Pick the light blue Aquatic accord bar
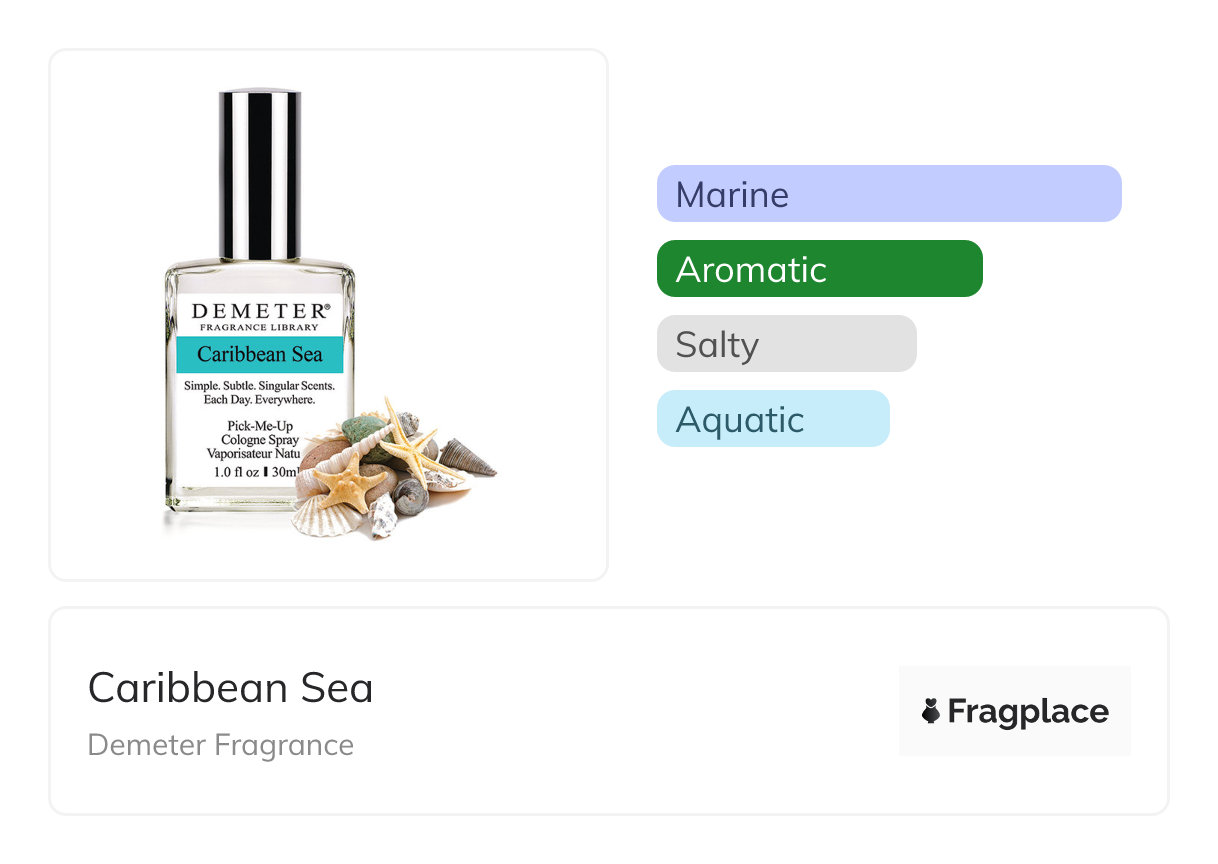Screen dimensions: 1218x864 (772, 419)
